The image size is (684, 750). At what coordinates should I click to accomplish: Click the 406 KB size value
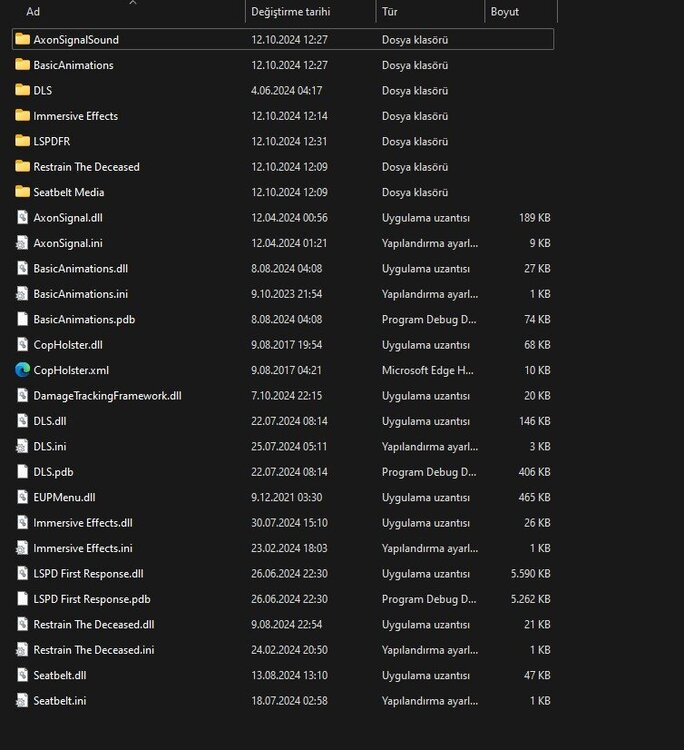[x=534, y=472]
